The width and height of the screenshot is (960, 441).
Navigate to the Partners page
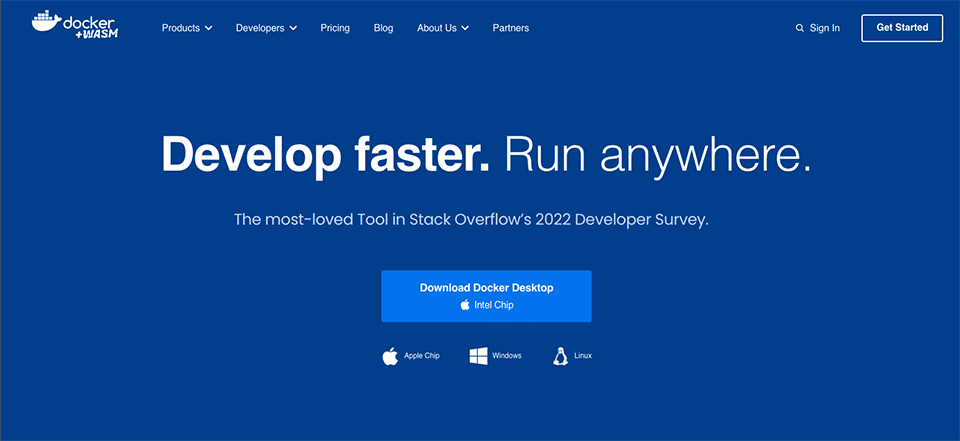tap(511, 28)
